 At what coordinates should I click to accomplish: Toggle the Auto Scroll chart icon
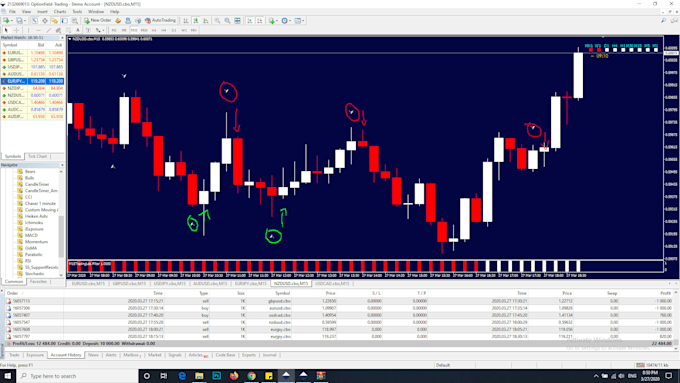tap(250, 20)
